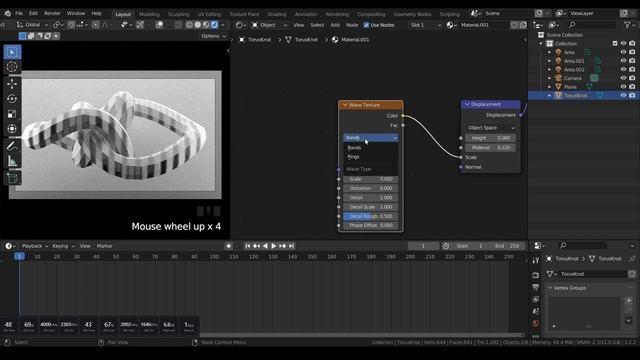Open the World properties tab
This screenshot has height=360, width=640.
(x=536, y=324)
